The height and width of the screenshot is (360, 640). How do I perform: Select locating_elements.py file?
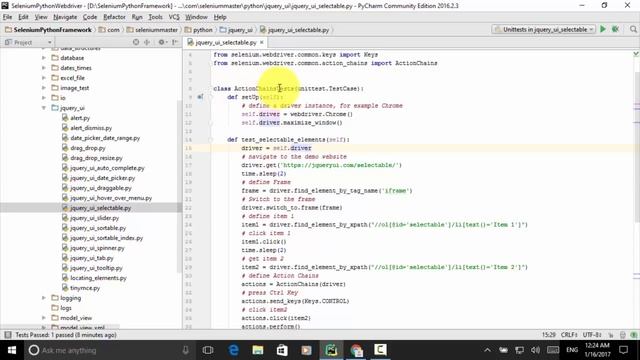pos(98,278)
